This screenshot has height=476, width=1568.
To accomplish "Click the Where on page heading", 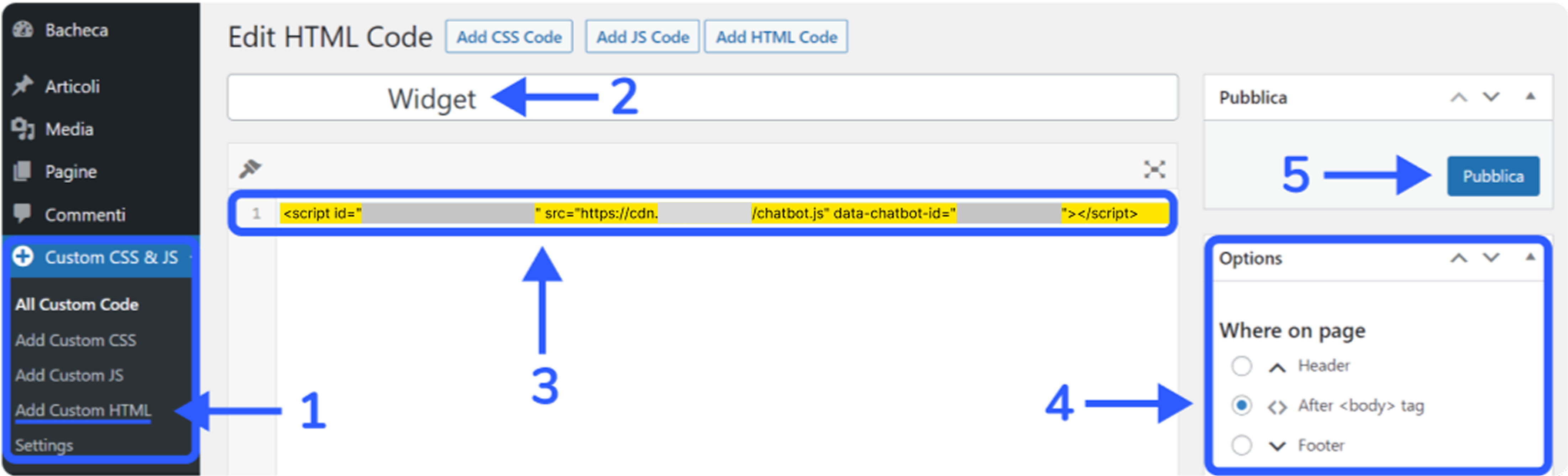I will 1292,330.
